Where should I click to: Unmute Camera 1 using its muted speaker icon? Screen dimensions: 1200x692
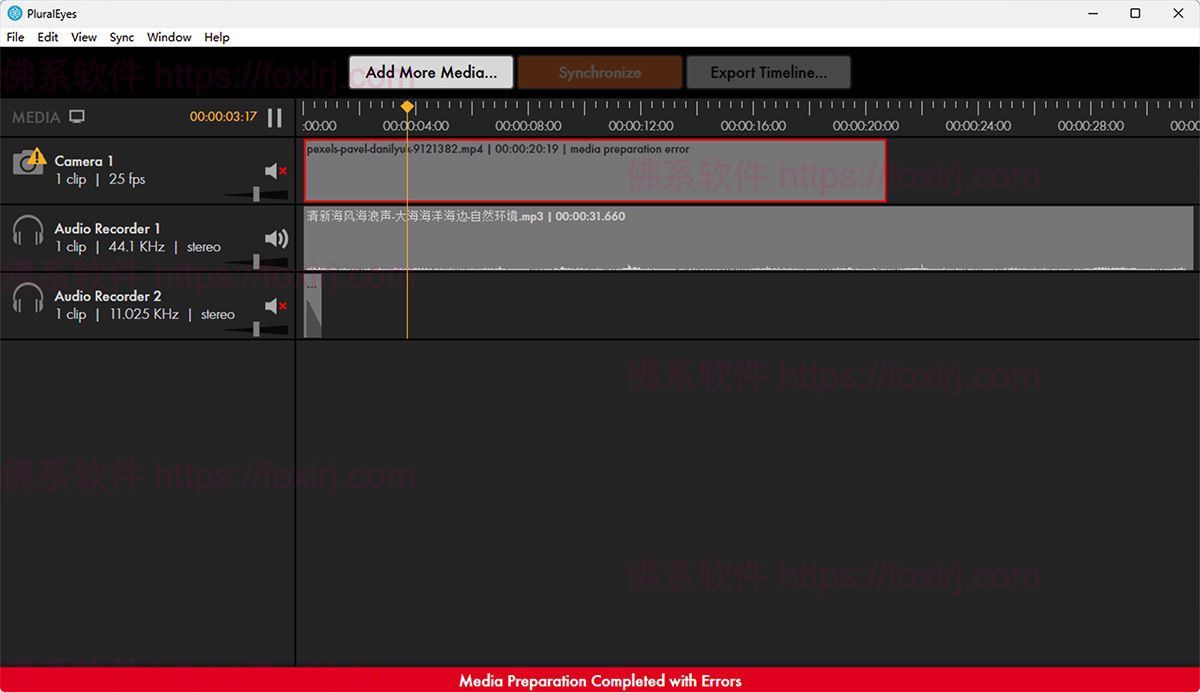274,170
